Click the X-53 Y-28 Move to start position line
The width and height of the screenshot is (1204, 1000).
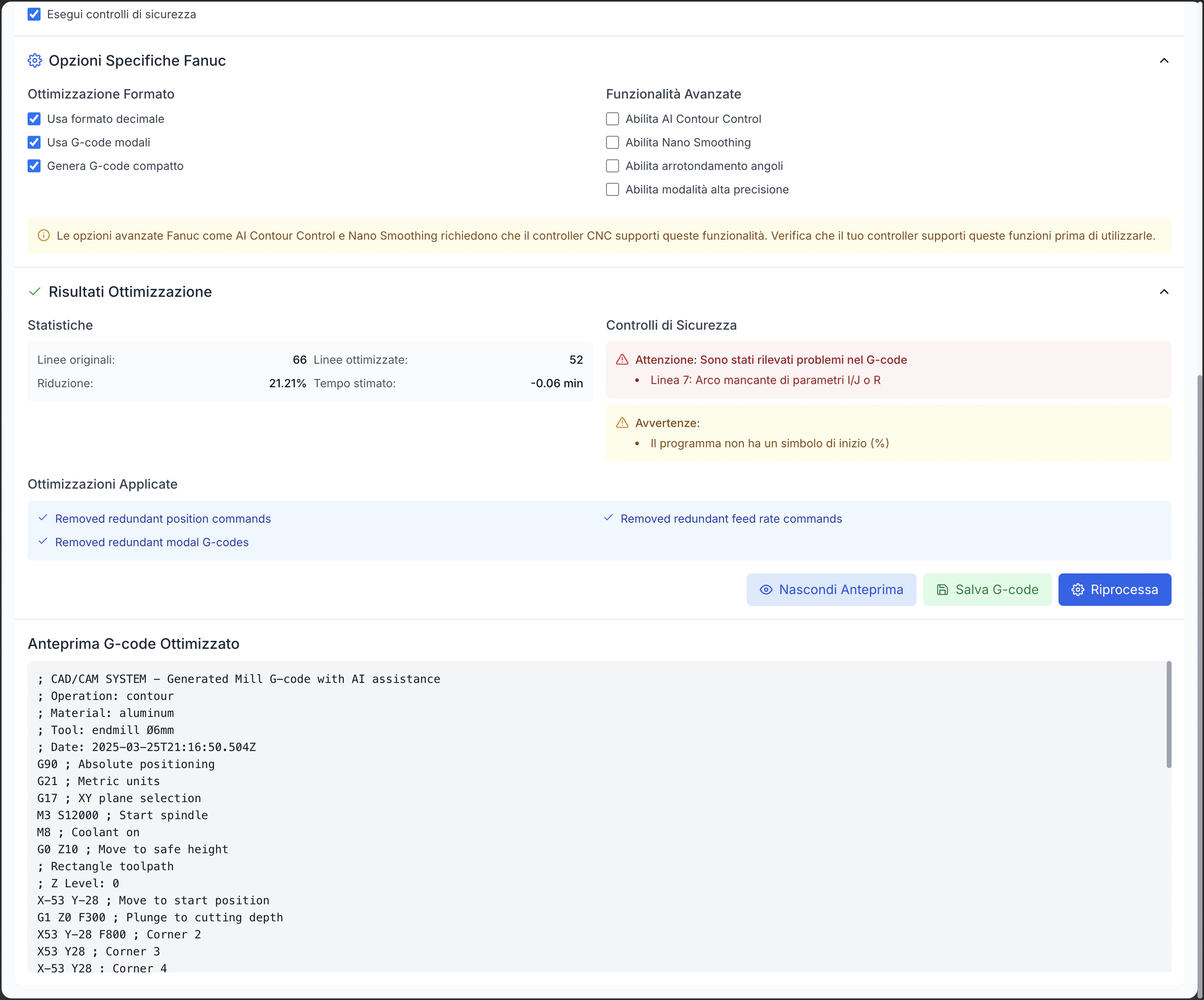[x=153, y=901]
